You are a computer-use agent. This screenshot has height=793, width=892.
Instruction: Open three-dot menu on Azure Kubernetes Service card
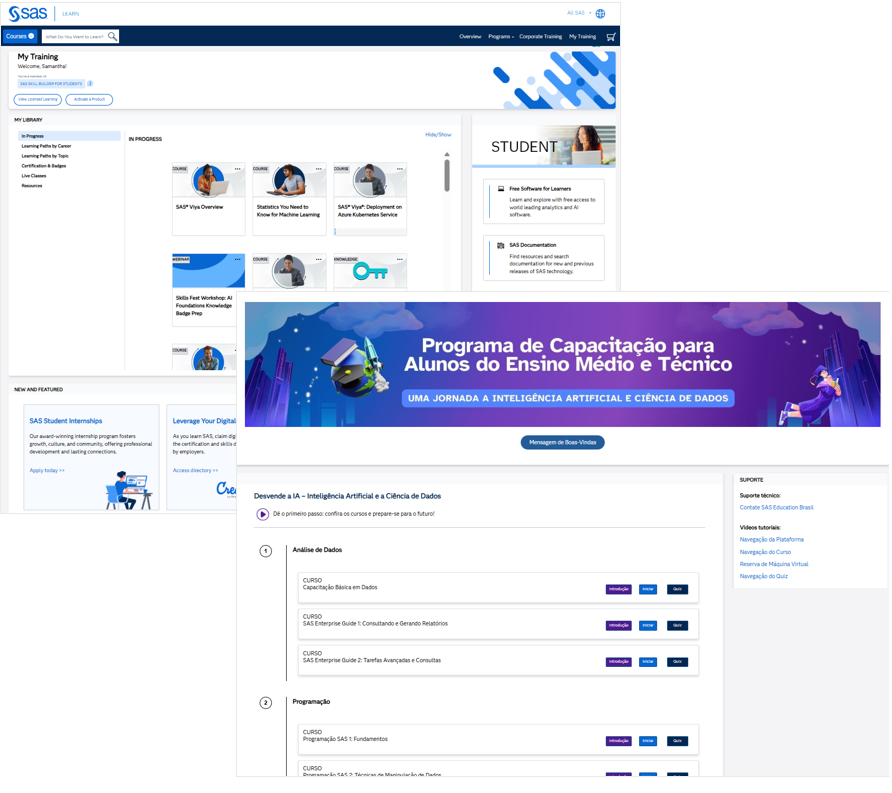(x=400, y=169)
